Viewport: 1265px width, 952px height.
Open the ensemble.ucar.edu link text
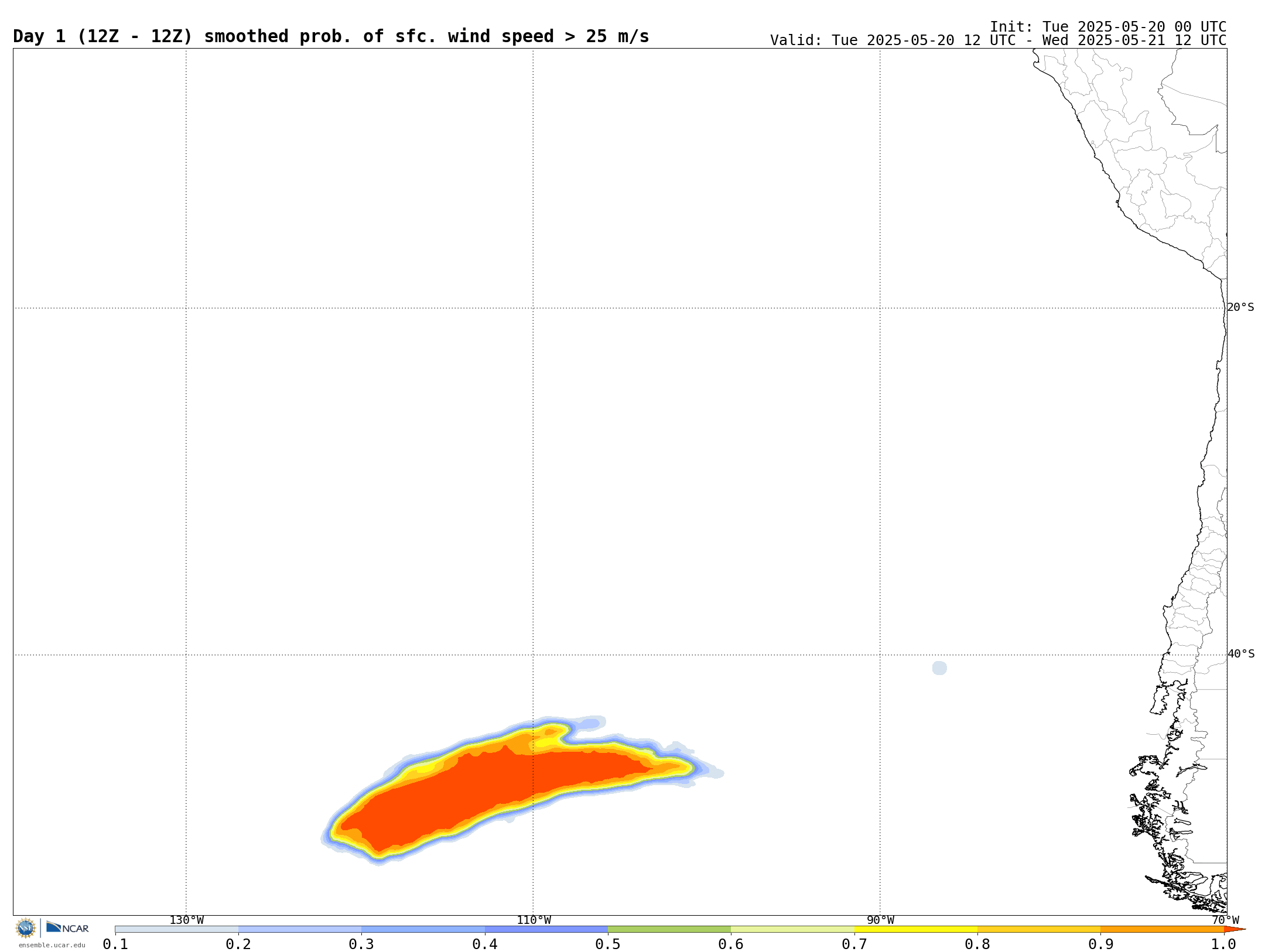tap(52, 945)
